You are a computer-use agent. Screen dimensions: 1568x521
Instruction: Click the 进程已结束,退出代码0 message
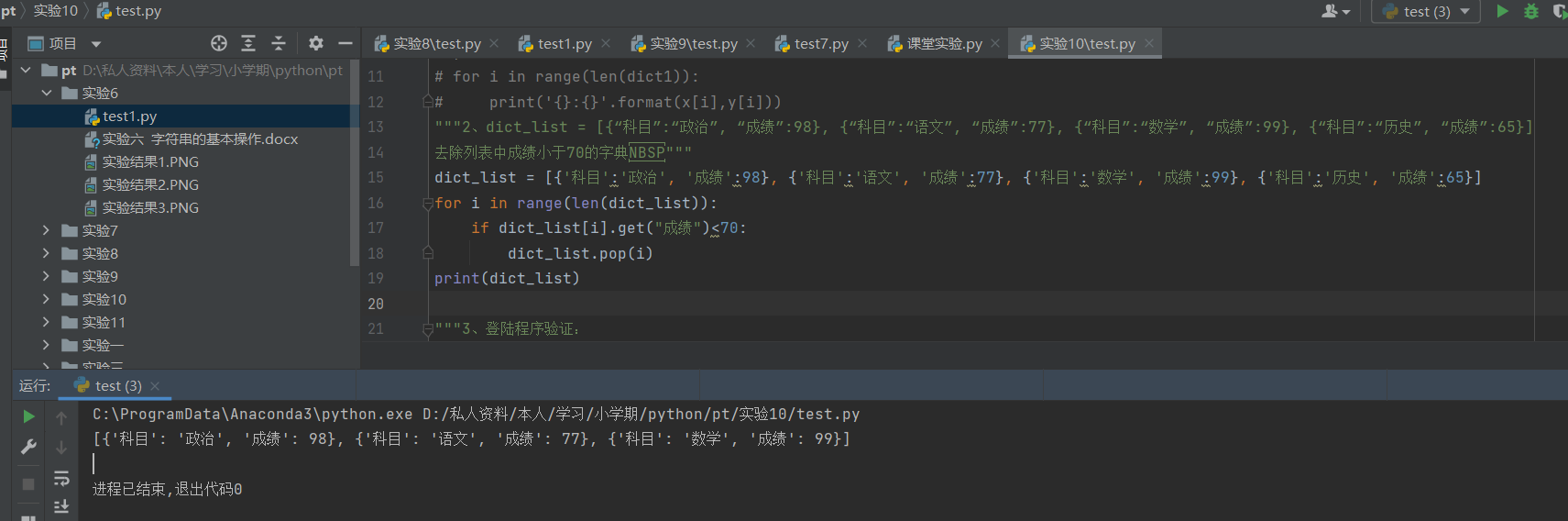(x=167, y=490)
